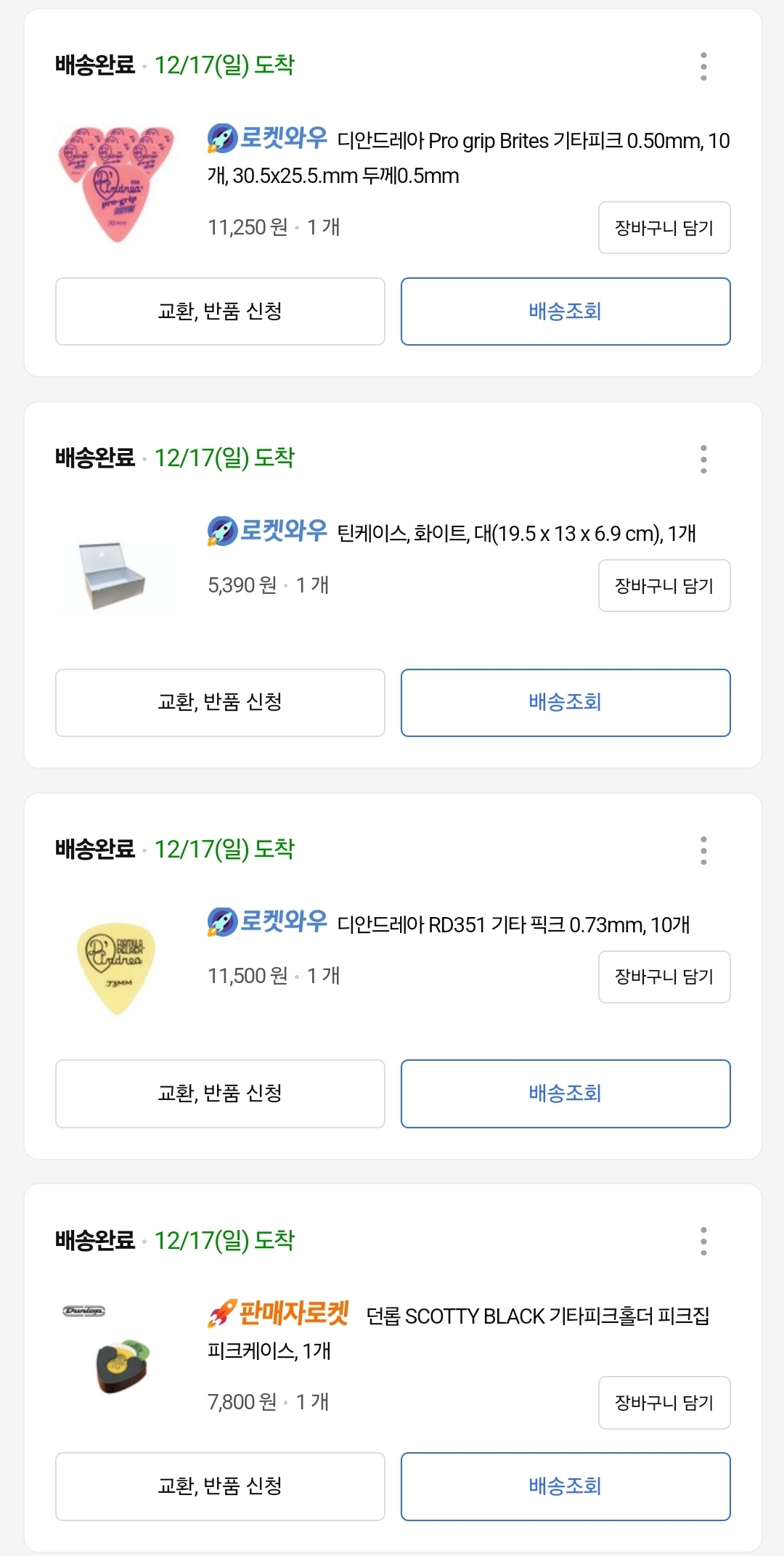This screenshot has height=1556, width=784.
Task: Open pink D'Andrea picks product thumbnail
Action: pos(116,184)
